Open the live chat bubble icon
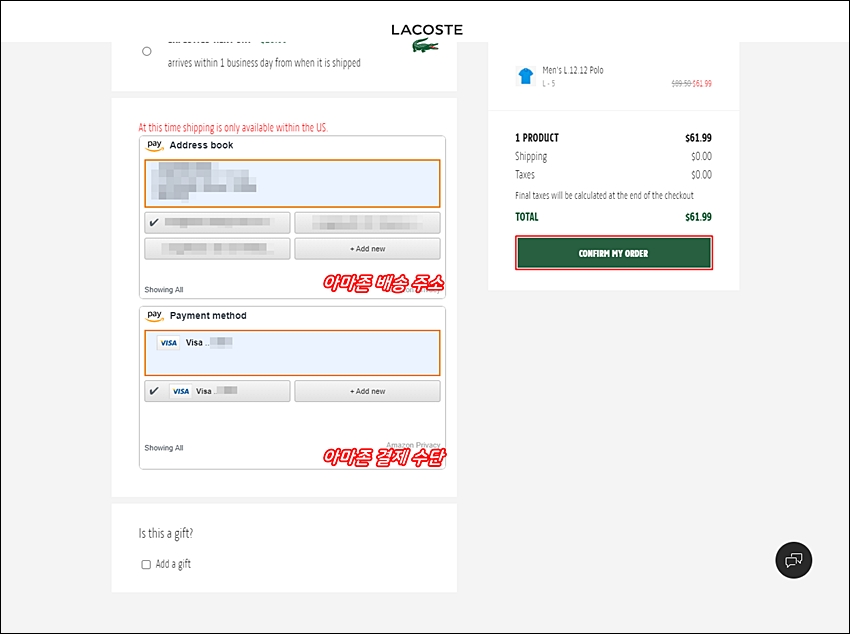Screen dimensions: 850x634 (794, 560)
